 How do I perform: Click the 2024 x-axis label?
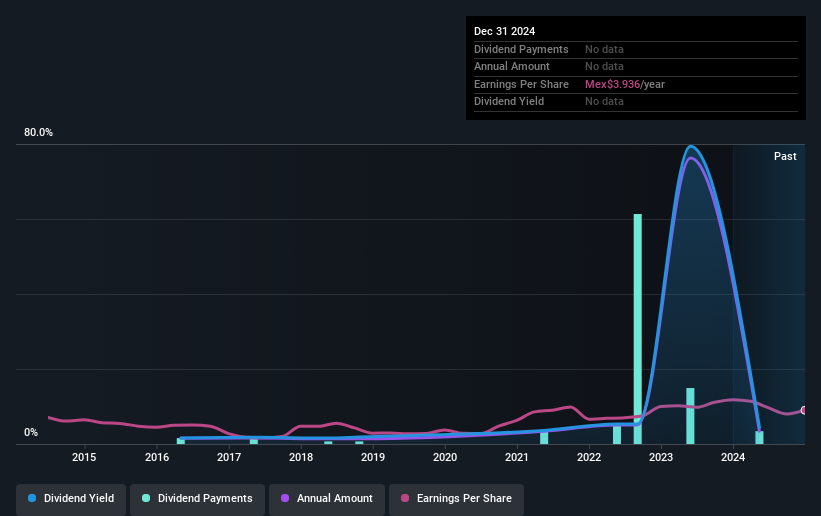click(733, 457)
